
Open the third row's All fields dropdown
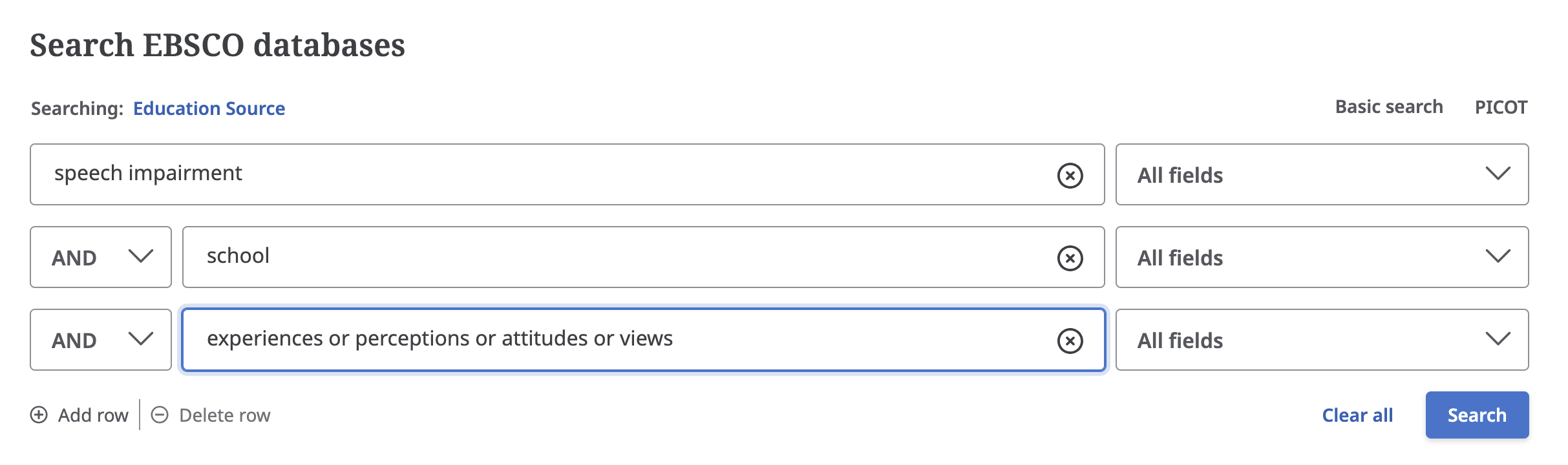click(x=1322, y=340)
